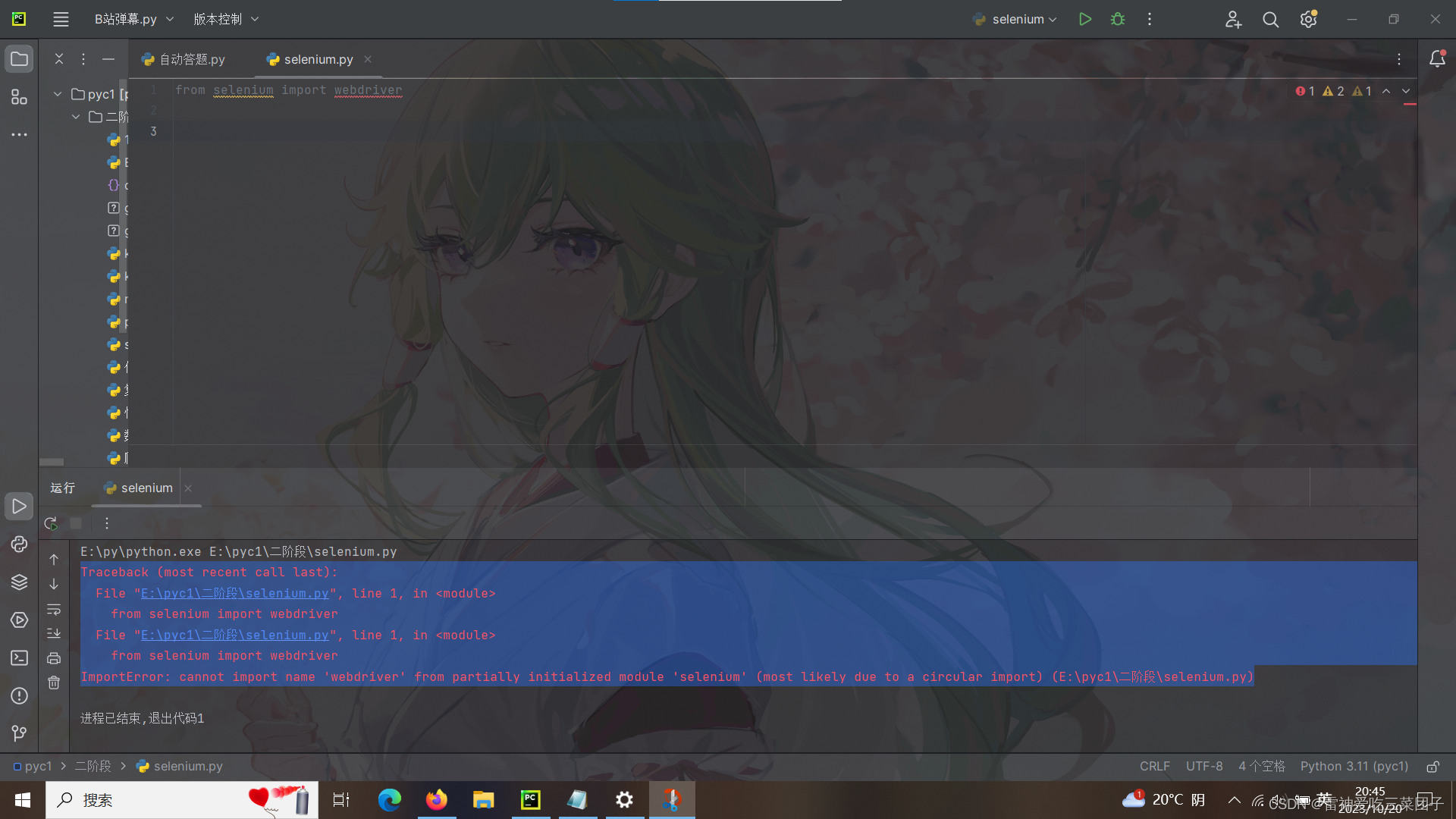Collapse the pyc1 project tree node
The height and width of the screenshot is (819, 1456).
[x=58, y=94]
